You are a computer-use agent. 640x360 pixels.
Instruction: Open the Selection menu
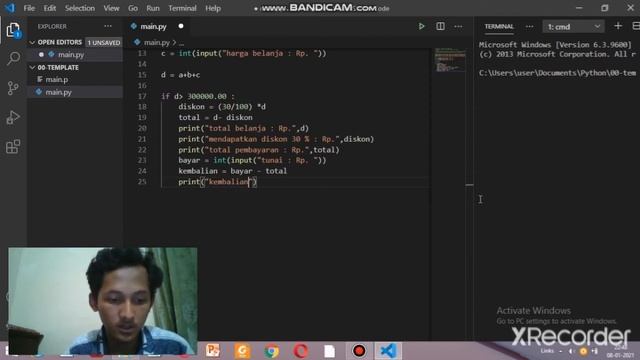80,8
